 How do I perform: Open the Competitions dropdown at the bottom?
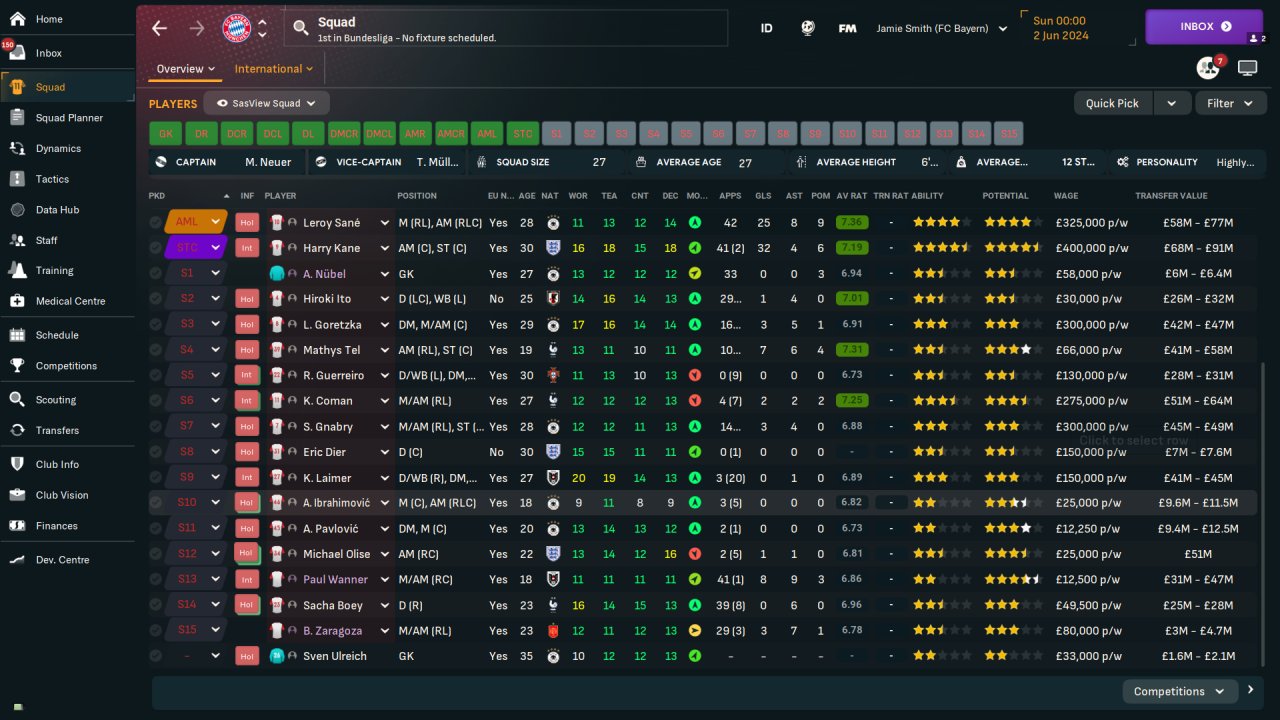point(1180,691)
